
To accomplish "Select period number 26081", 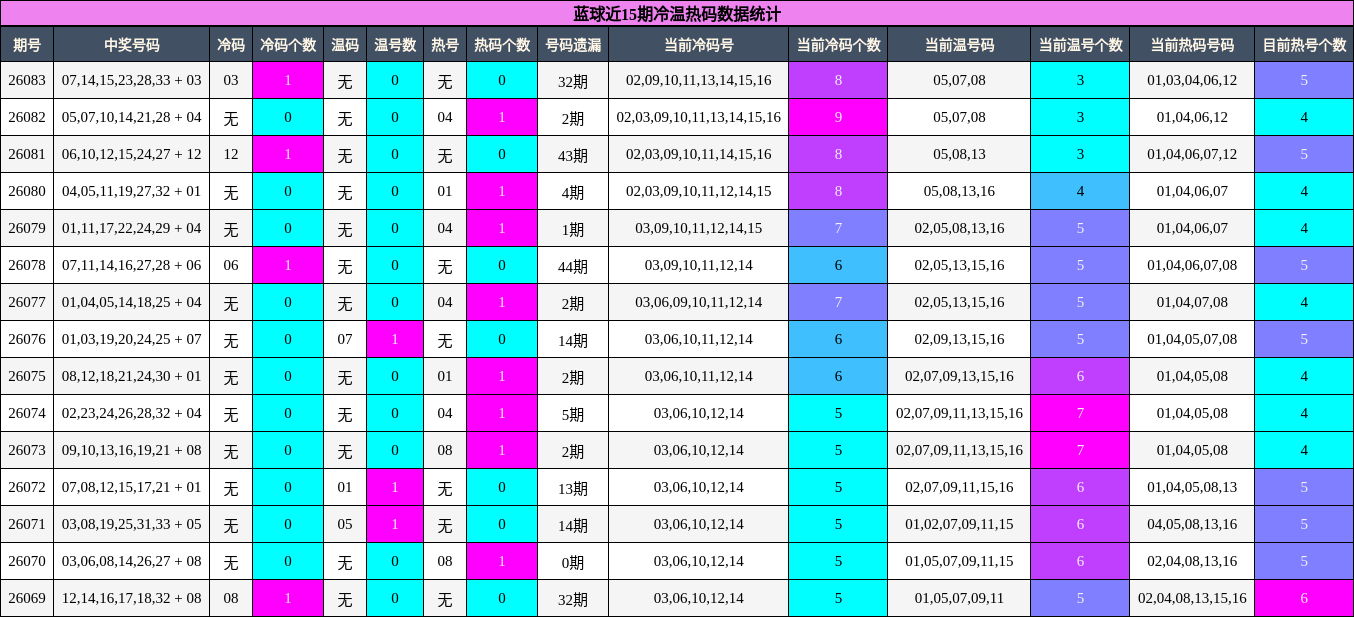I will click(27, 154).
